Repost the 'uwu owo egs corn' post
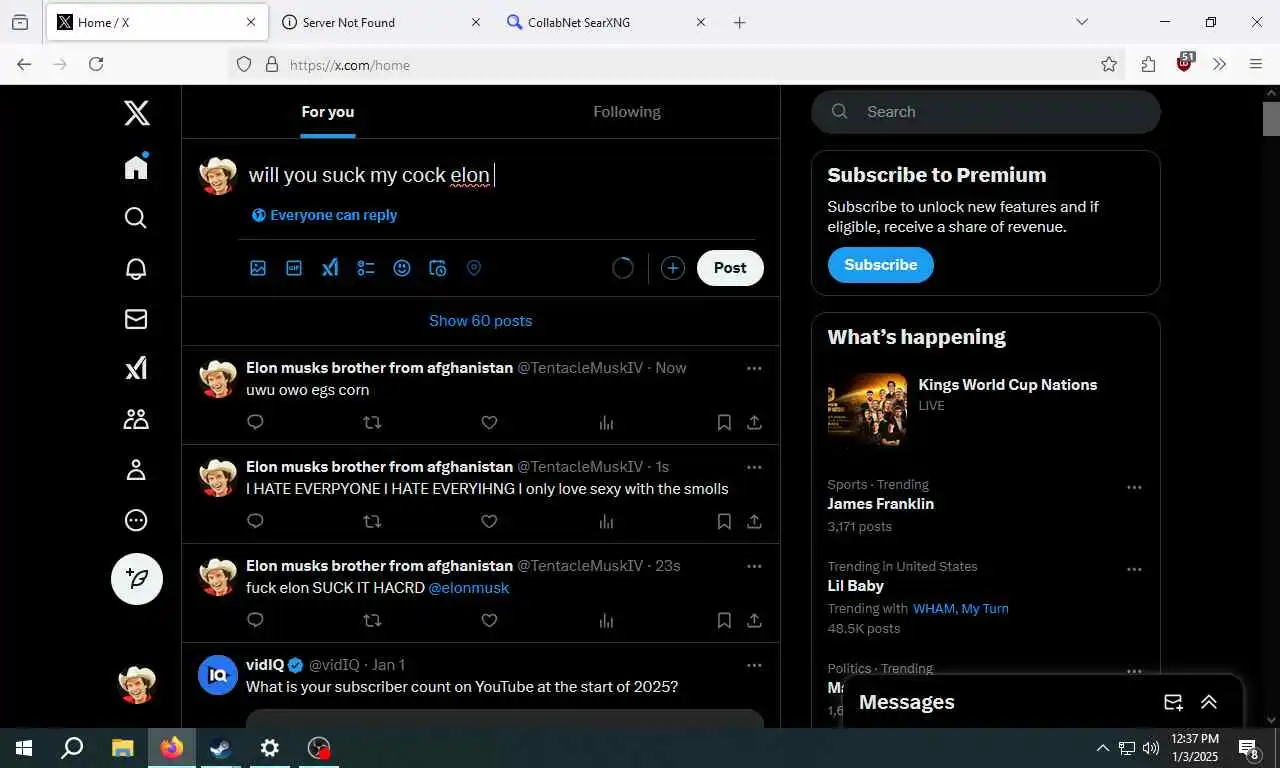Viewport: 1280px width, 768px height. [x=372, y=422]
